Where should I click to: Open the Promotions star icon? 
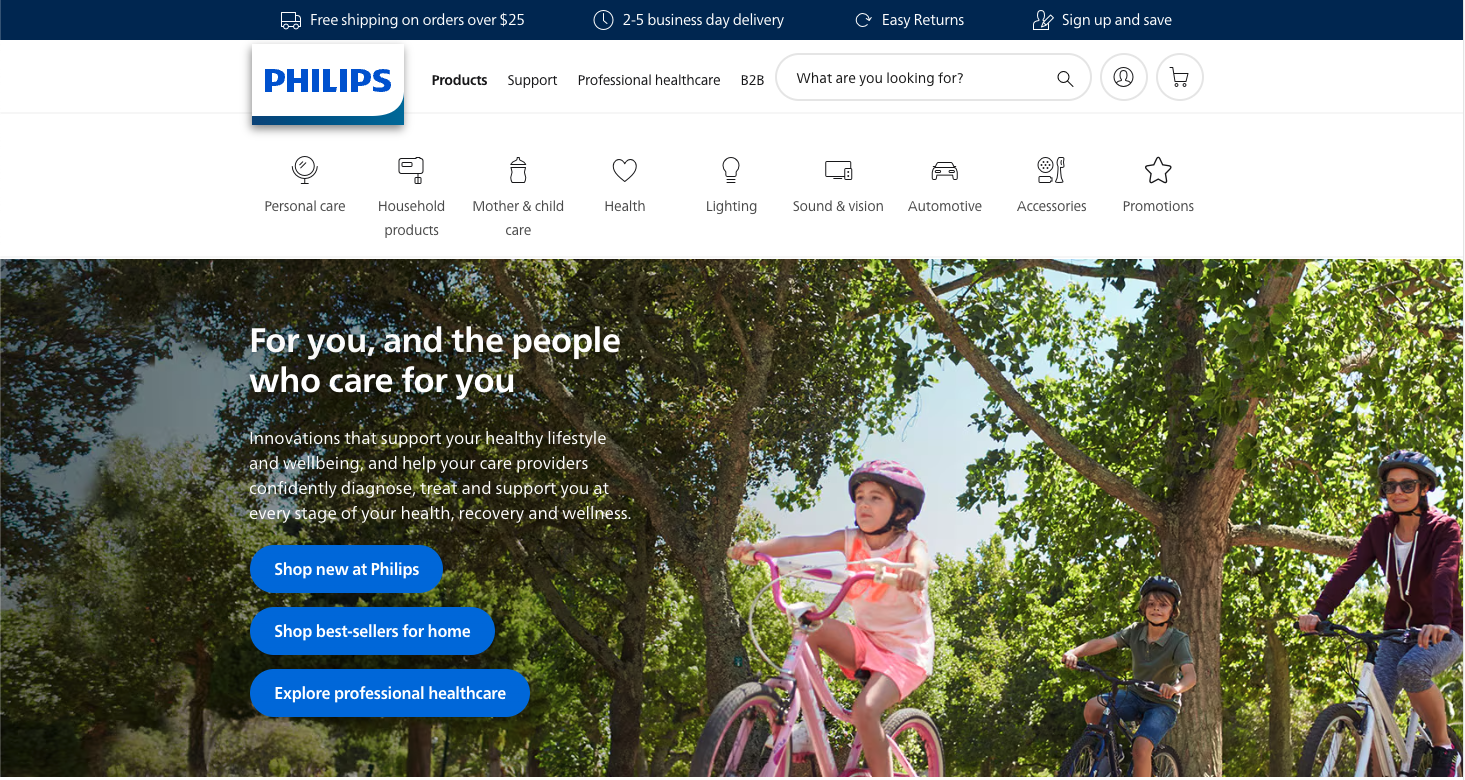[1158, 171]
